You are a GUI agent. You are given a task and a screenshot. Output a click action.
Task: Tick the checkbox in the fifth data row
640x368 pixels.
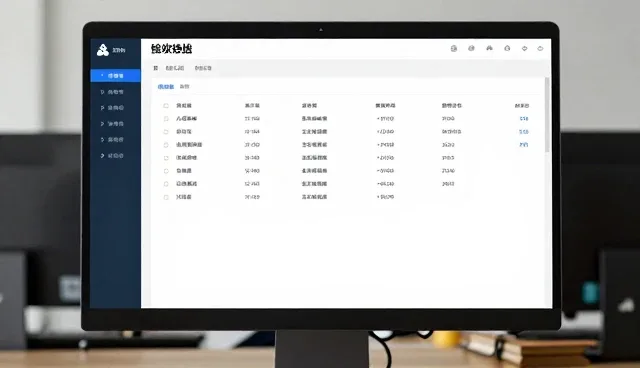coord(166,171)
